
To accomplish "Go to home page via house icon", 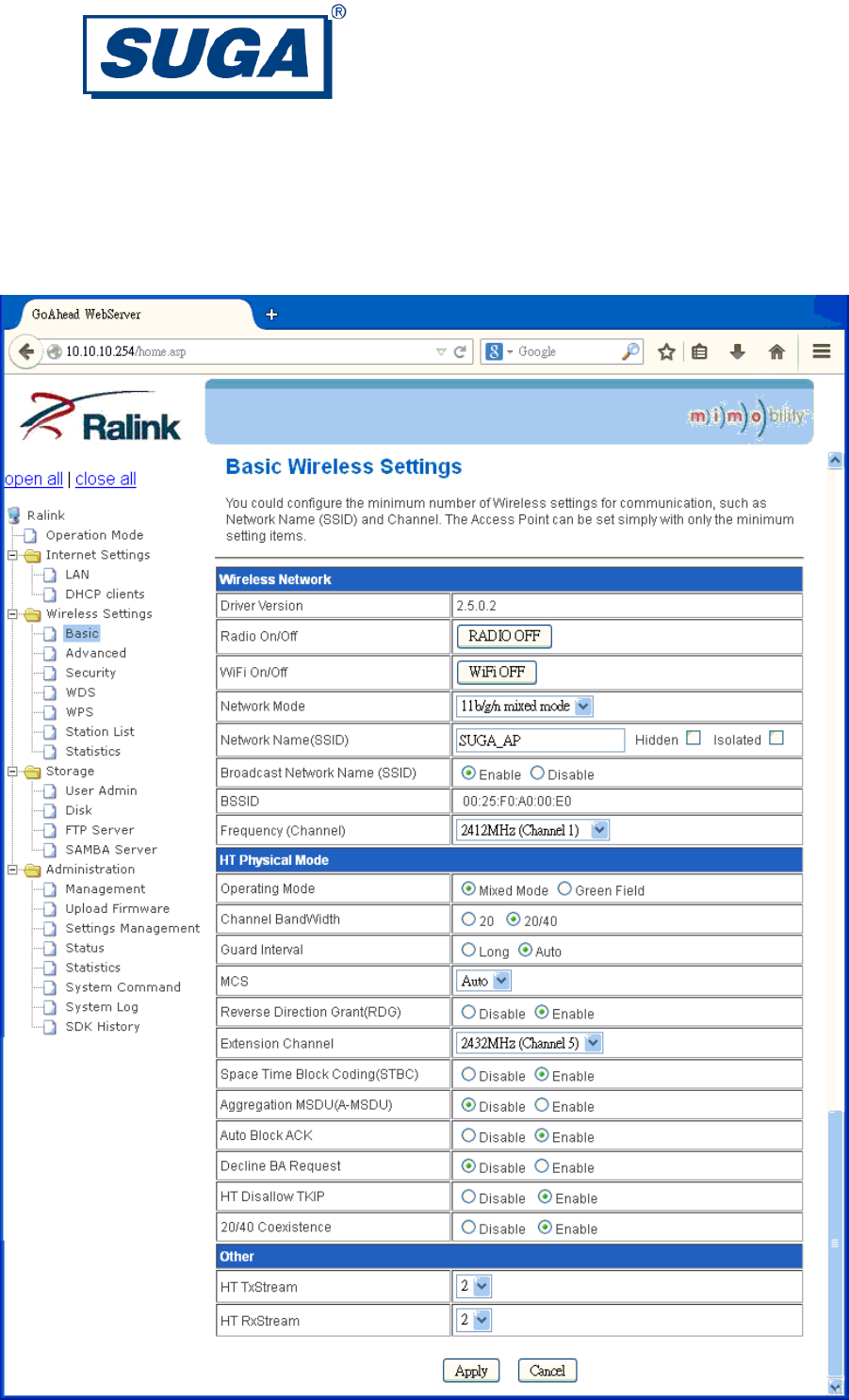I will pos(776,351).
